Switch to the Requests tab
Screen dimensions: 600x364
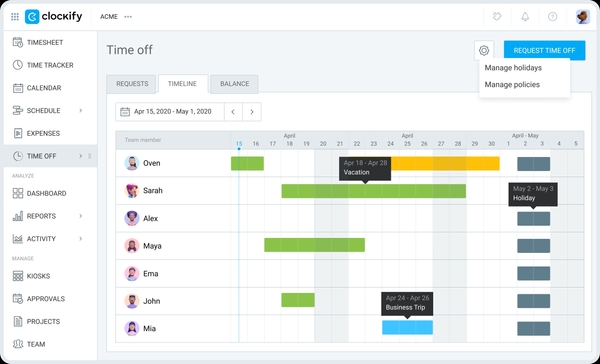(132, 84)
